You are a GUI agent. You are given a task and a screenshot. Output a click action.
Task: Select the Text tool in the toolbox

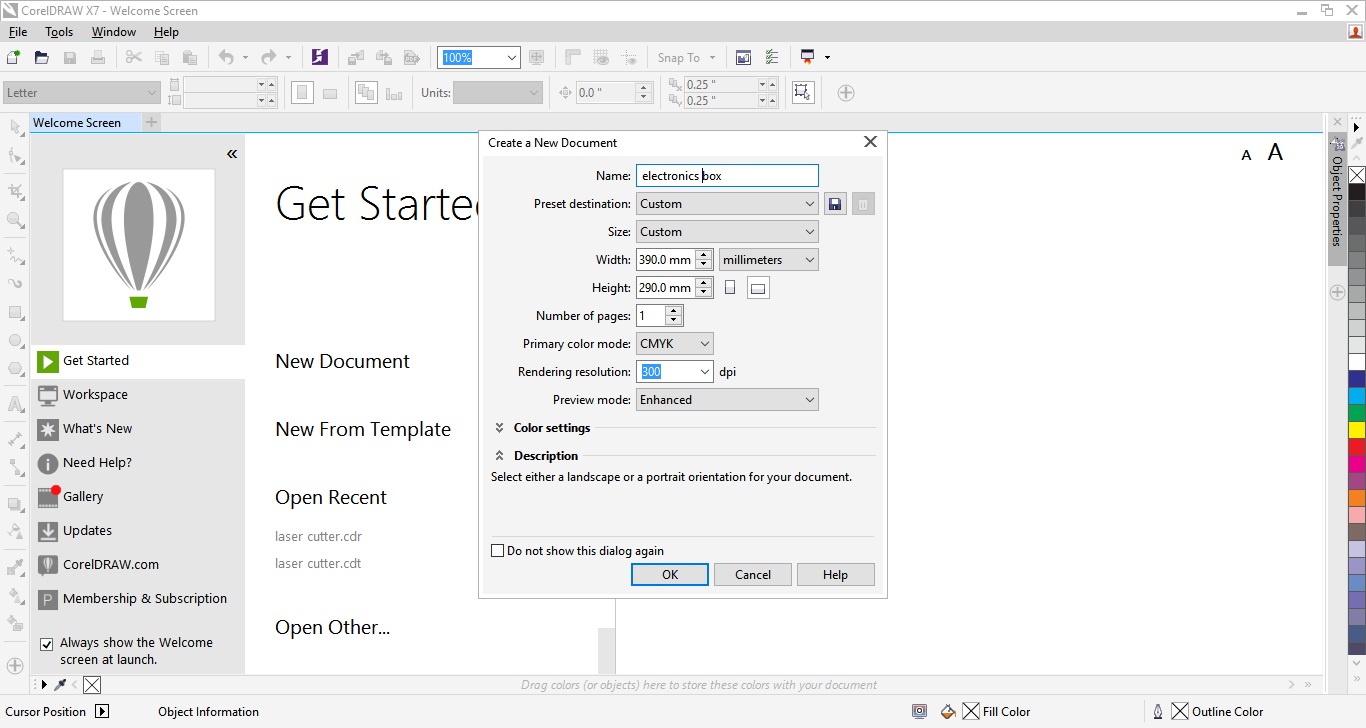point(16,405)
